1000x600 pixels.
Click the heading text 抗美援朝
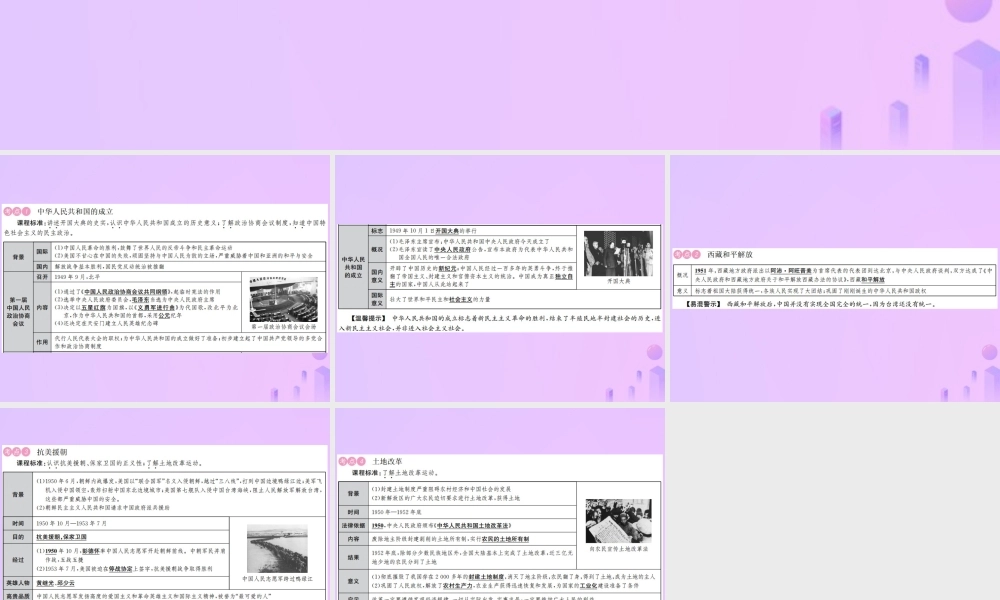pyautogui.click(x=52, y=451)
